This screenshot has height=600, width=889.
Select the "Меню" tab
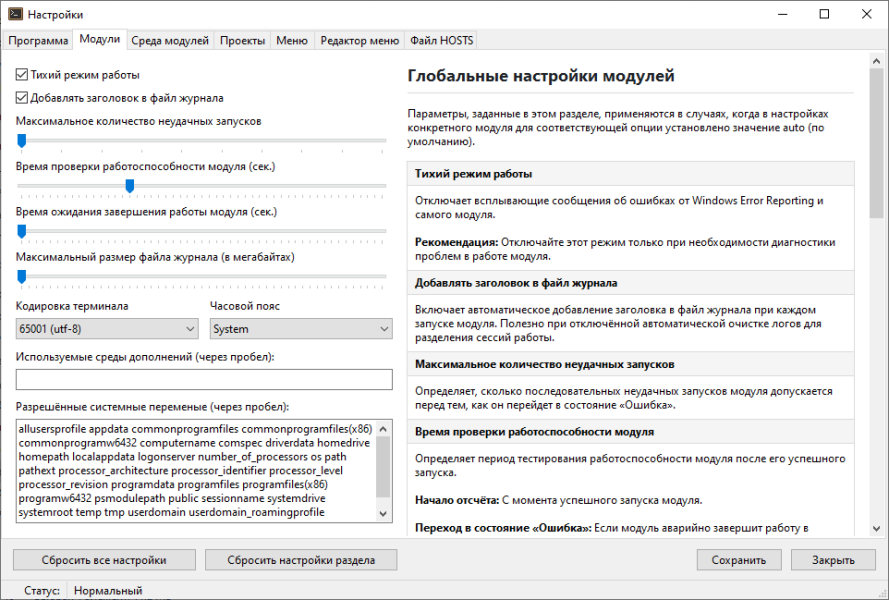pos(292,41)
